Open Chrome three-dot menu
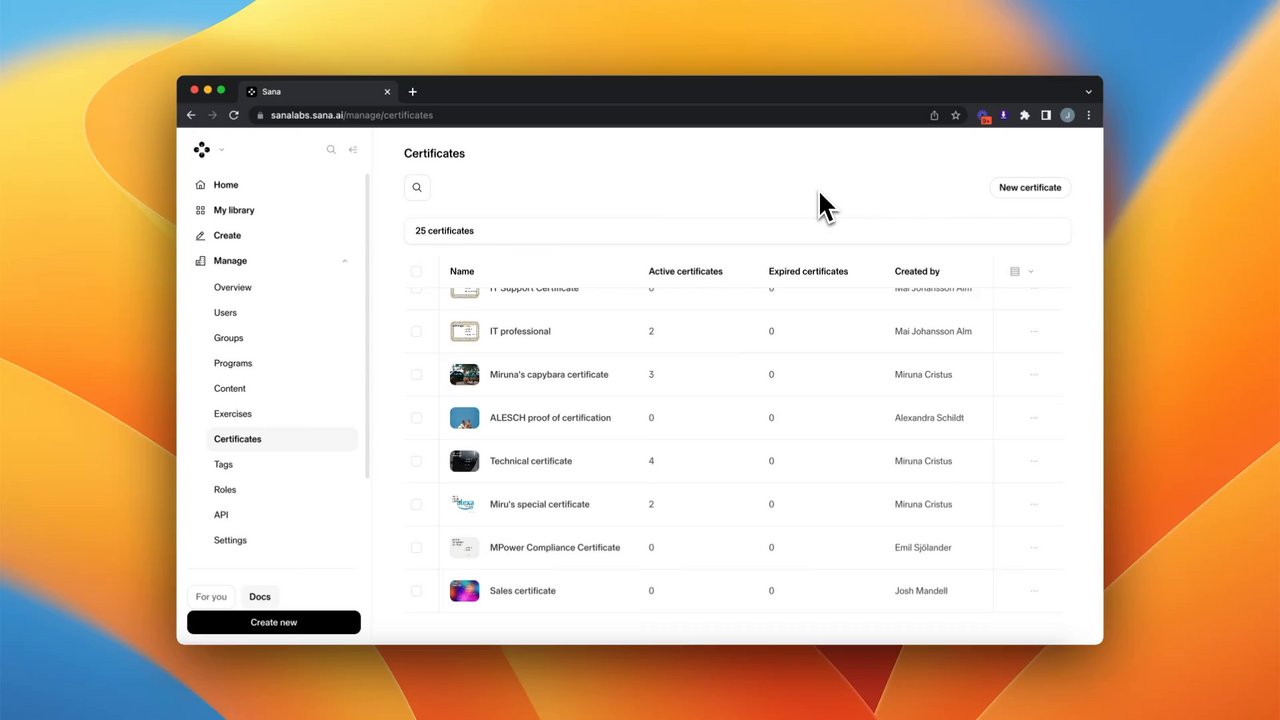The height and width of the screenshot is (720, 1280). click(x=1089, y=115)
